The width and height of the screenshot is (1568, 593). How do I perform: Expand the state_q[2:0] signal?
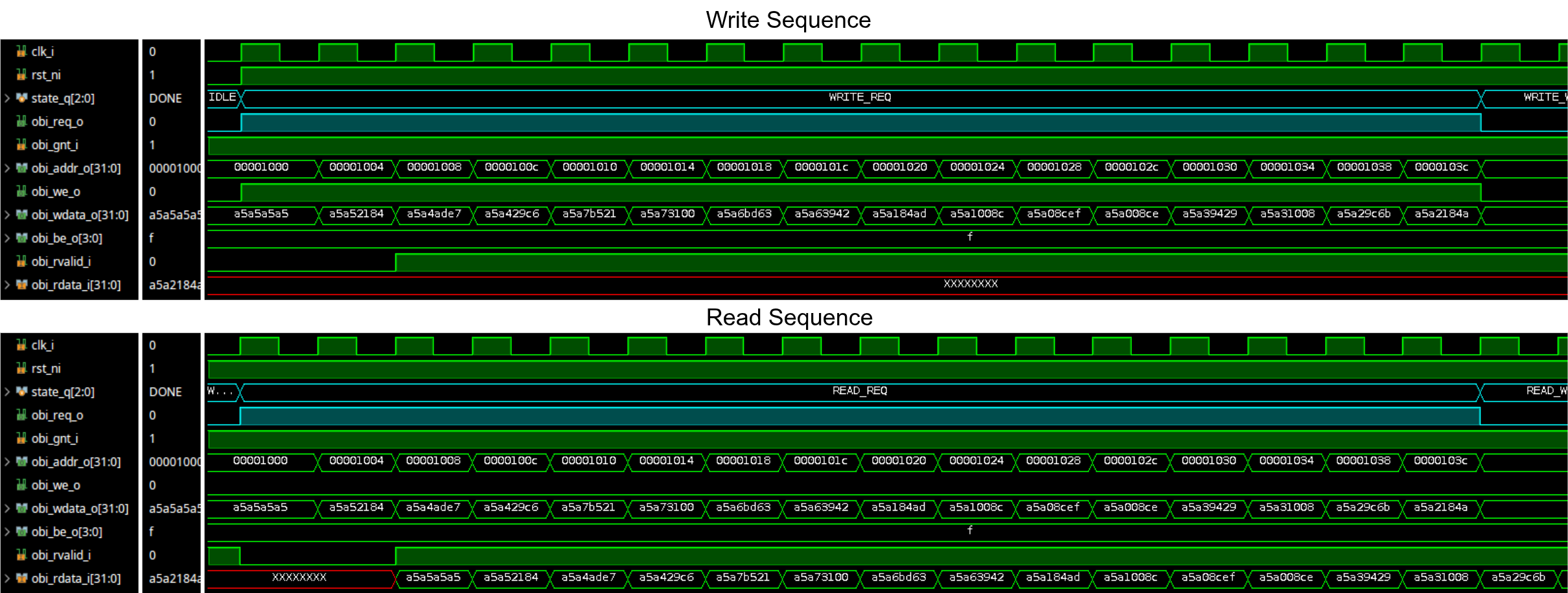click(6, 98)
